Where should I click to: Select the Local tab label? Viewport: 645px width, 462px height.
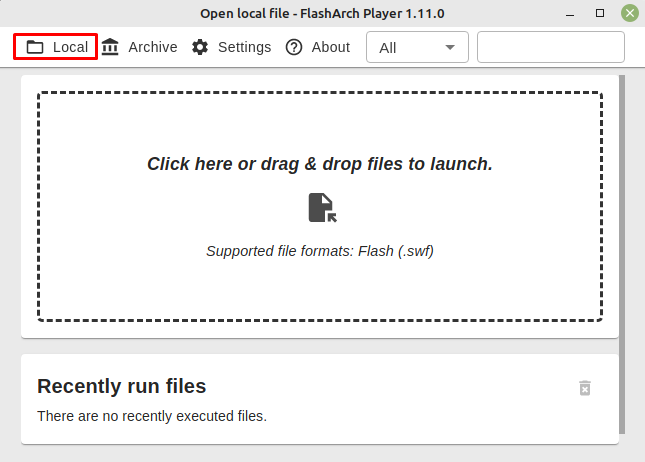pos(70,47)
